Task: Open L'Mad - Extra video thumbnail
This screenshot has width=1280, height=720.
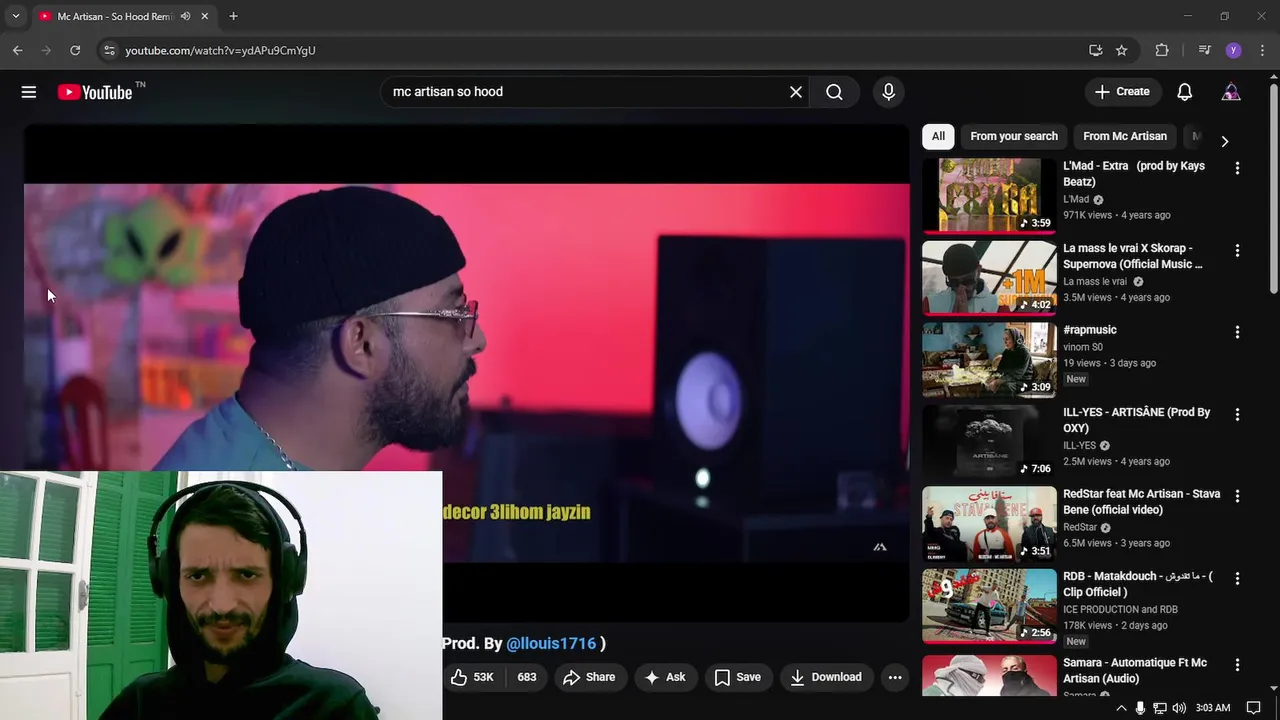Action: (989, 195)
